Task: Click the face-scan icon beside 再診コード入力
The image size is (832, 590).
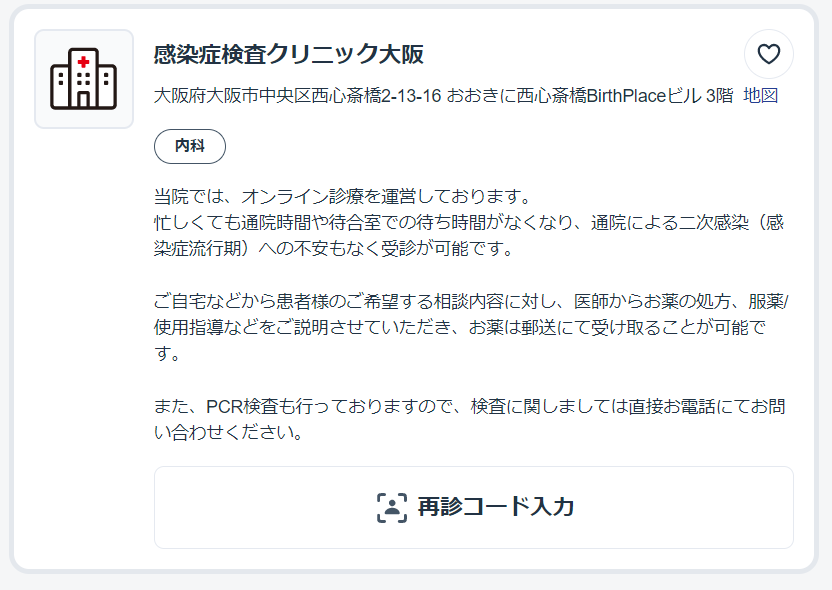Action: (x=392, y=507)
